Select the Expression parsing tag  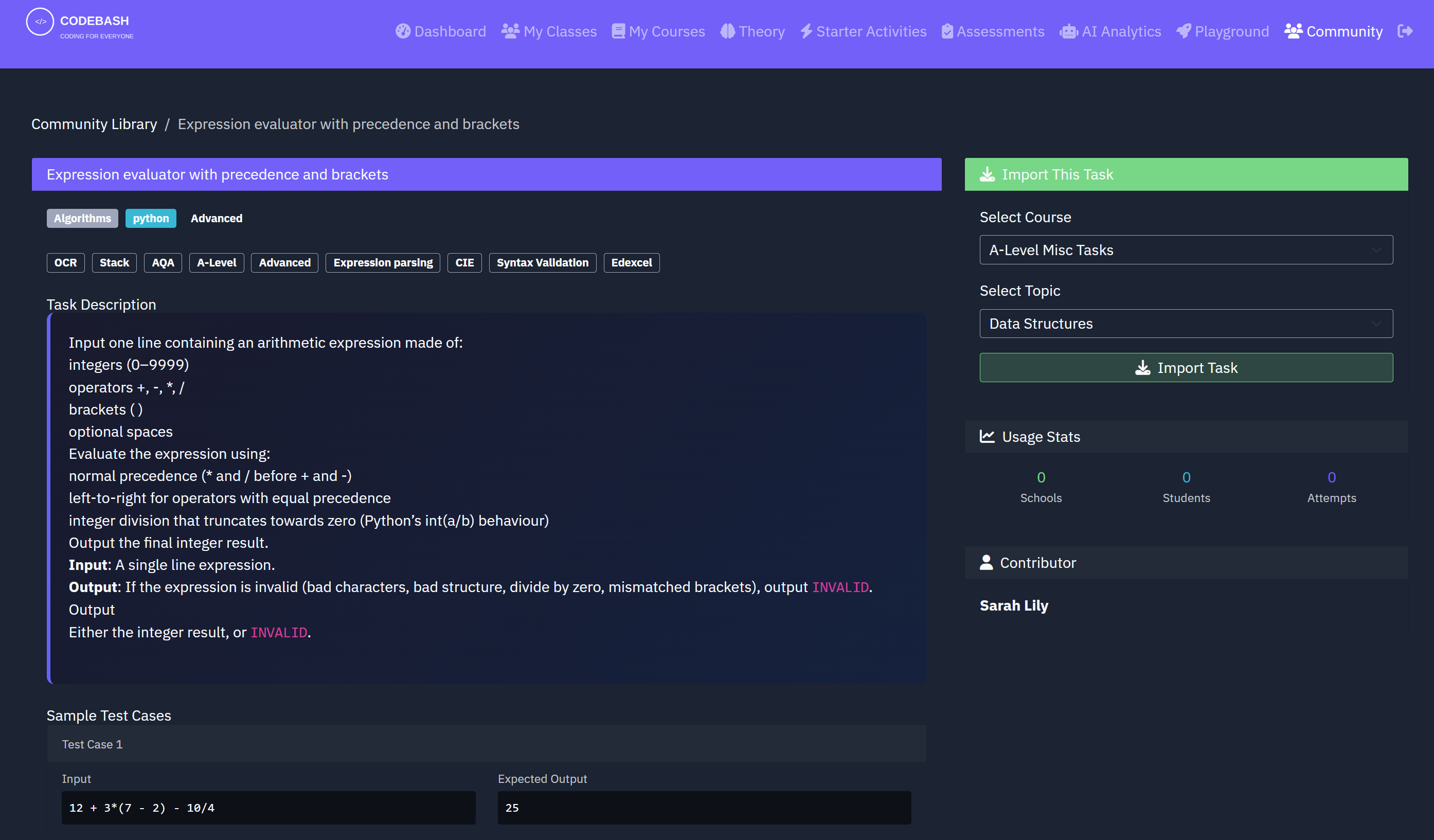[382, 262]
